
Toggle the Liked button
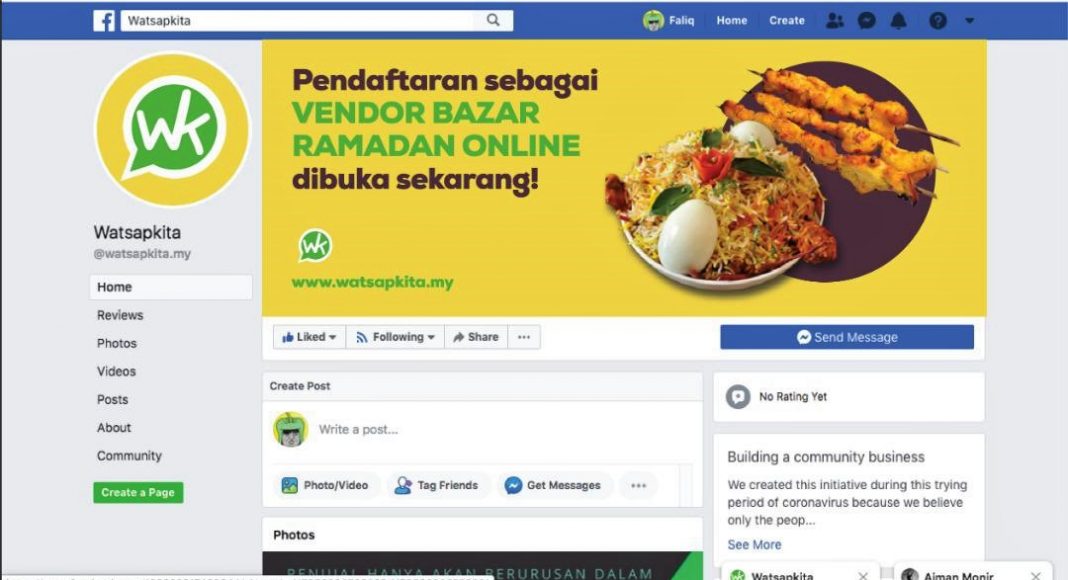coord(309,337)
